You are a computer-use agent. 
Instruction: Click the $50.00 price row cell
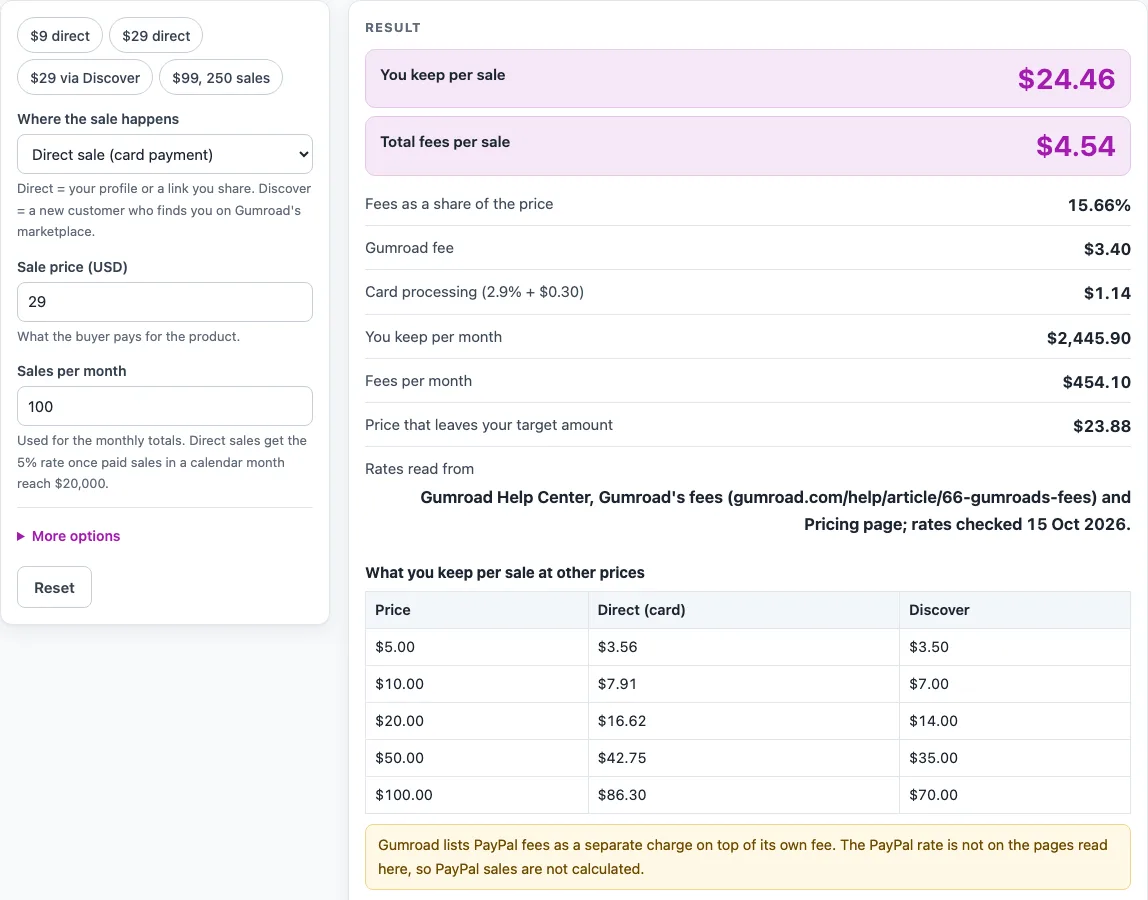pos(477,758)
